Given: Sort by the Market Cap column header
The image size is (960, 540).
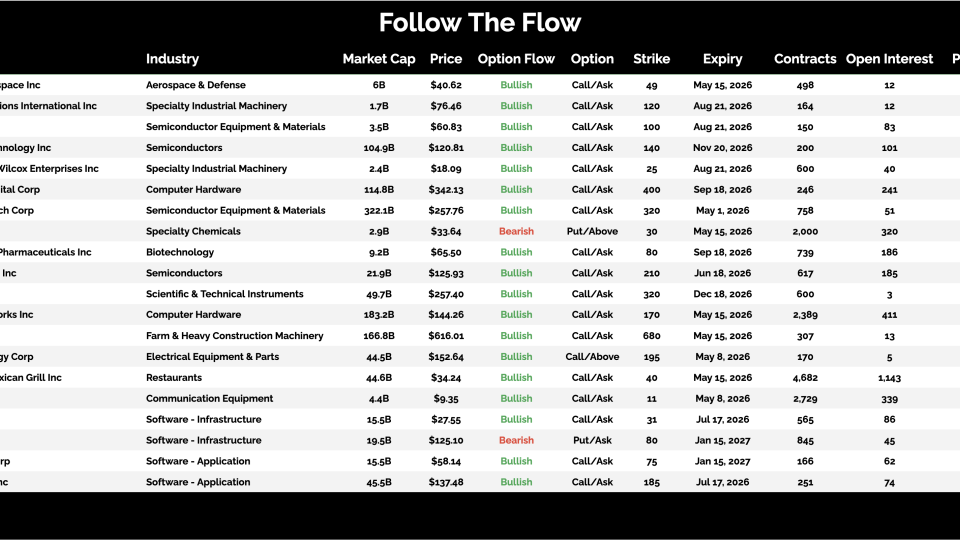Looking at the screenshot, I should coord(379,59).
